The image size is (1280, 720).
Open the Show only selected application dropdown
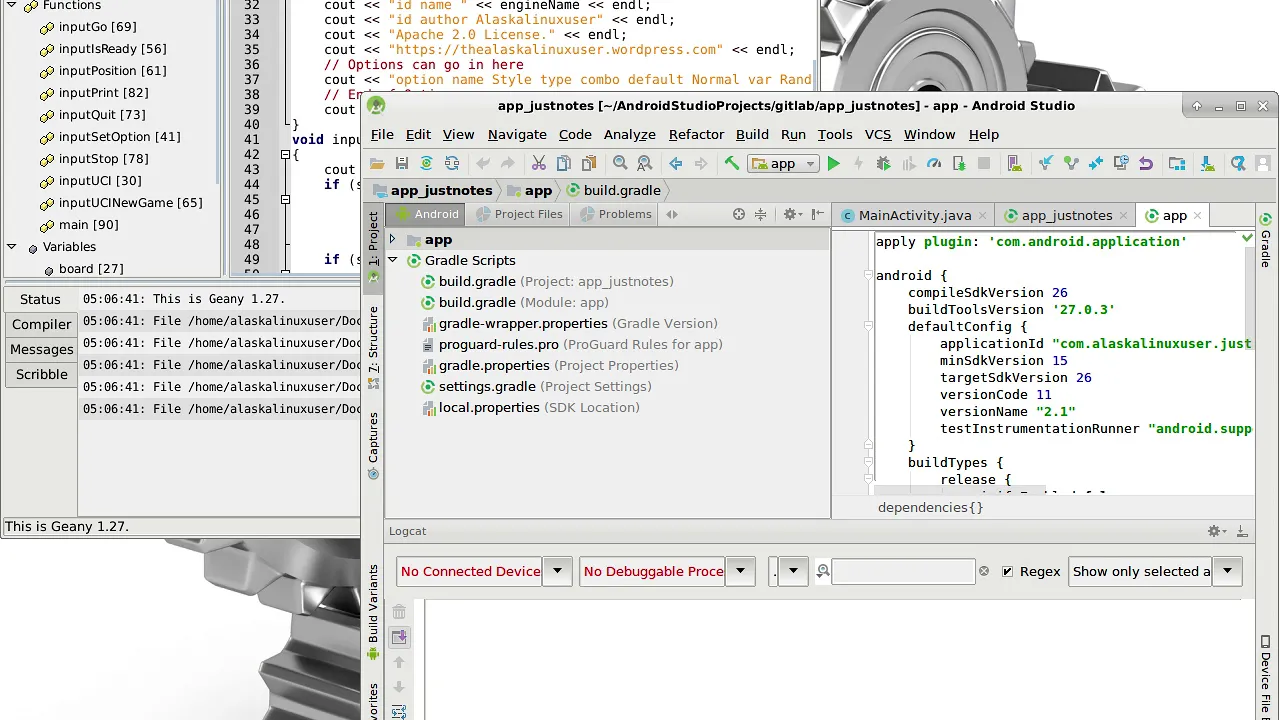pos(1155,571)
